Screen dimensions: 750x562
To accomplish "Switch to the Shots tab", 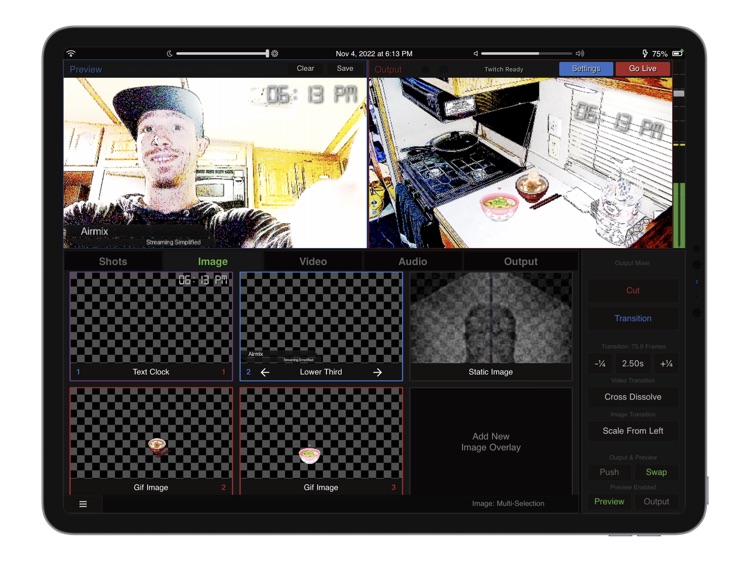I will [113, 262].
